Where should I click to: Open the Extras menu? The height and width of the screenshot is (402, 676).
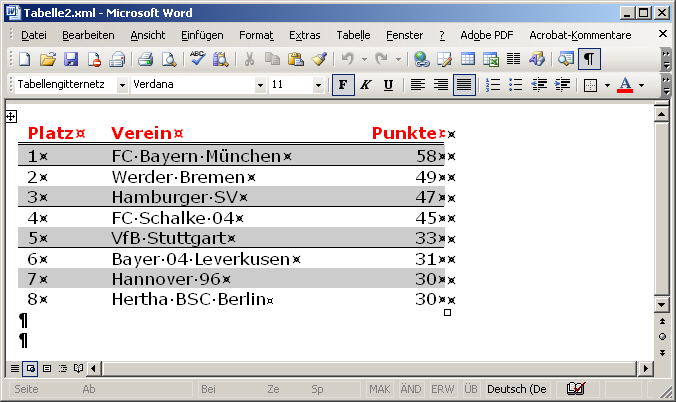304,35
